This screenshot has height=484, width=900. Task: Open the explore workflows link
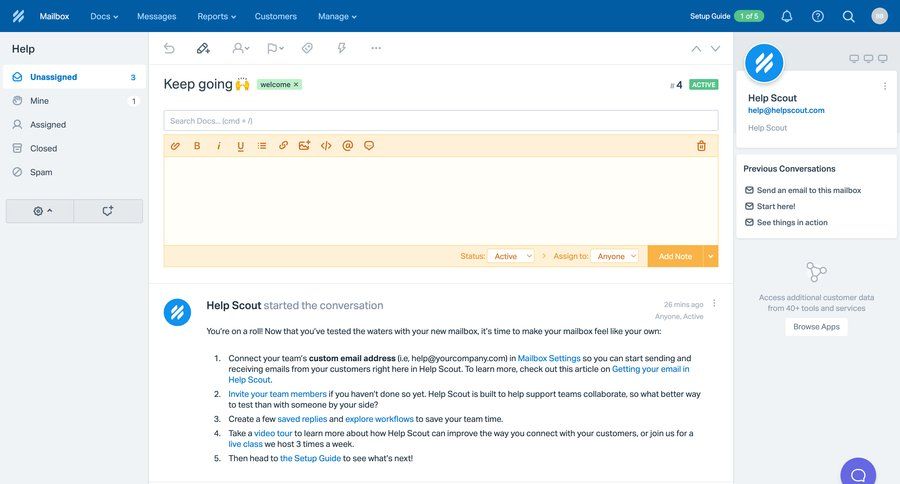tap(379, 419)
